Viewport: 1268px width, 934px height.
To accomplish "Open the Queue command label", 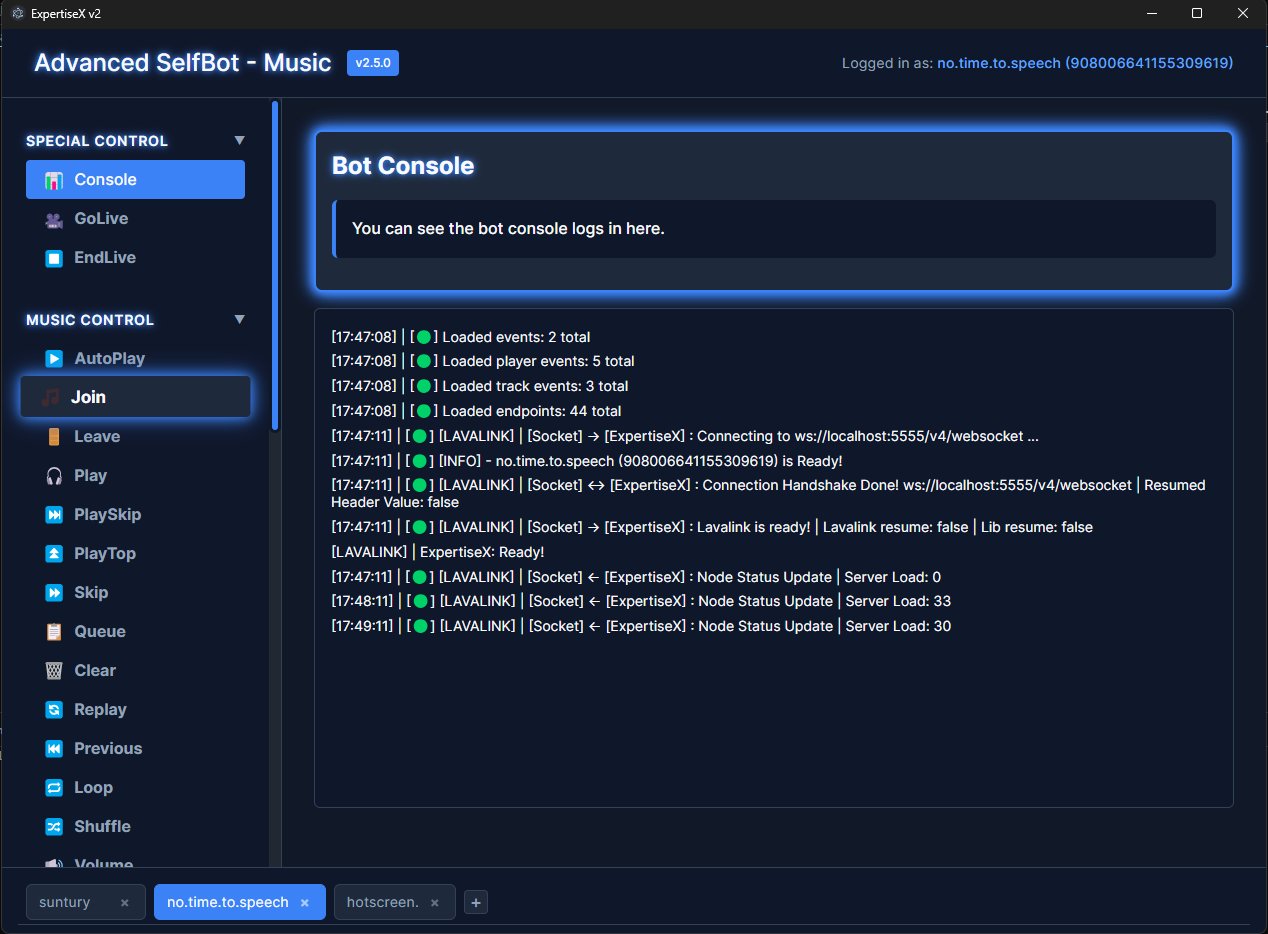I will click(x=100, y=632).
